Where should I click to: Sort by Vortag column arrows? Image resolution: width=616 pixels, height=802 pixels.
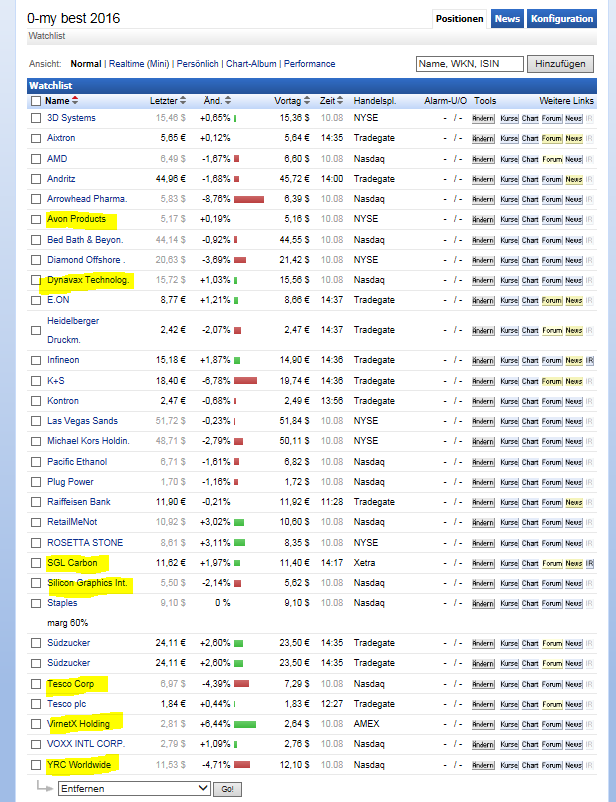click(x=307, y=101)
